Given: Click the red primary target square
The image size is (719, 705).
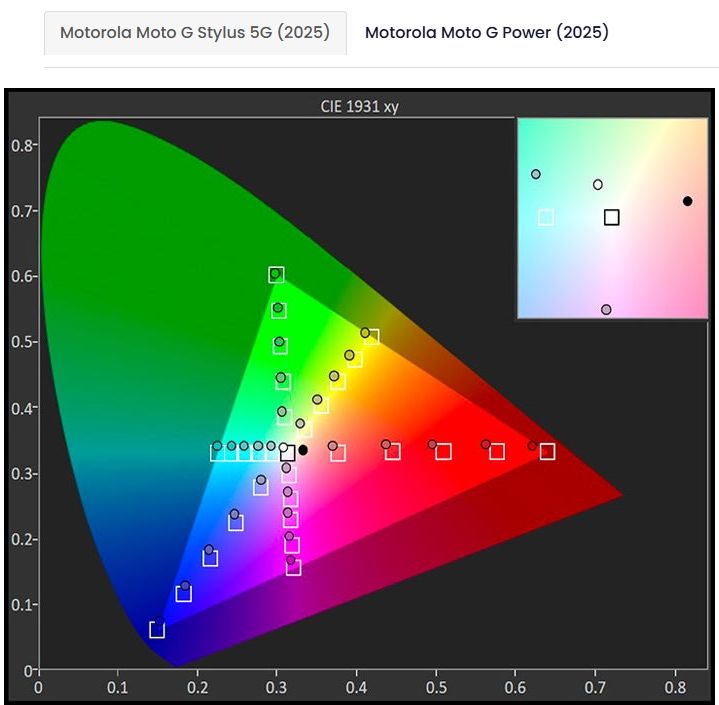Looking at the screenshot, I should click(547, 452).
